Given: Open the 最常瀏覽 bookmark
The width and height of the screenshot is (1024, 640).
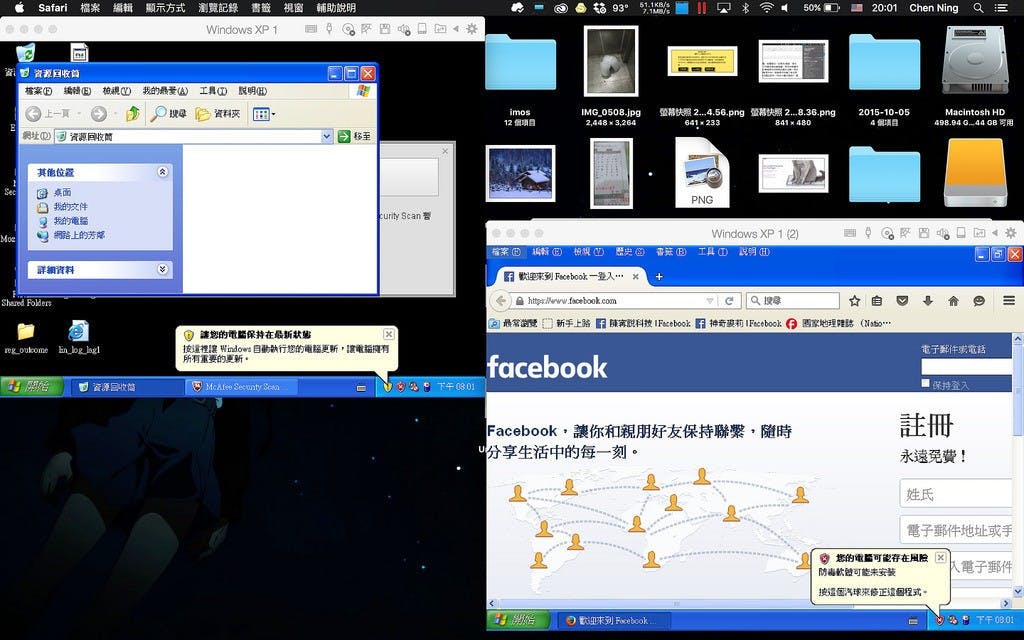Looking at the screenshot, I should (513, 323).
